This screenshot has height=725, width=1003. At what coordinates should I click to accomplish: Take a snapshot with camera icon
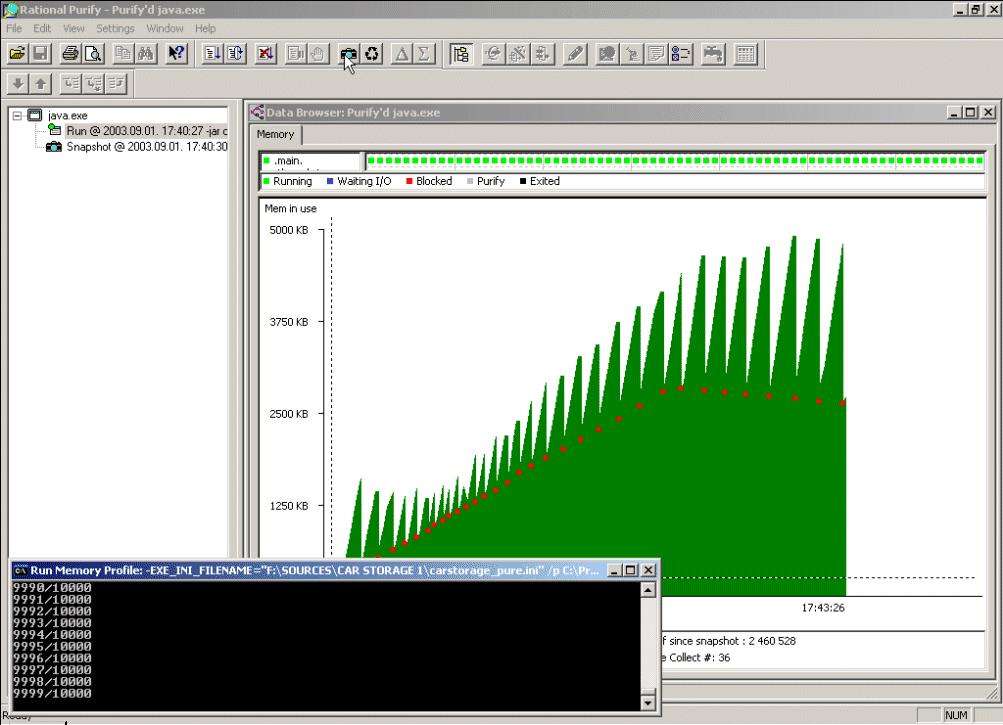(349, 54)
